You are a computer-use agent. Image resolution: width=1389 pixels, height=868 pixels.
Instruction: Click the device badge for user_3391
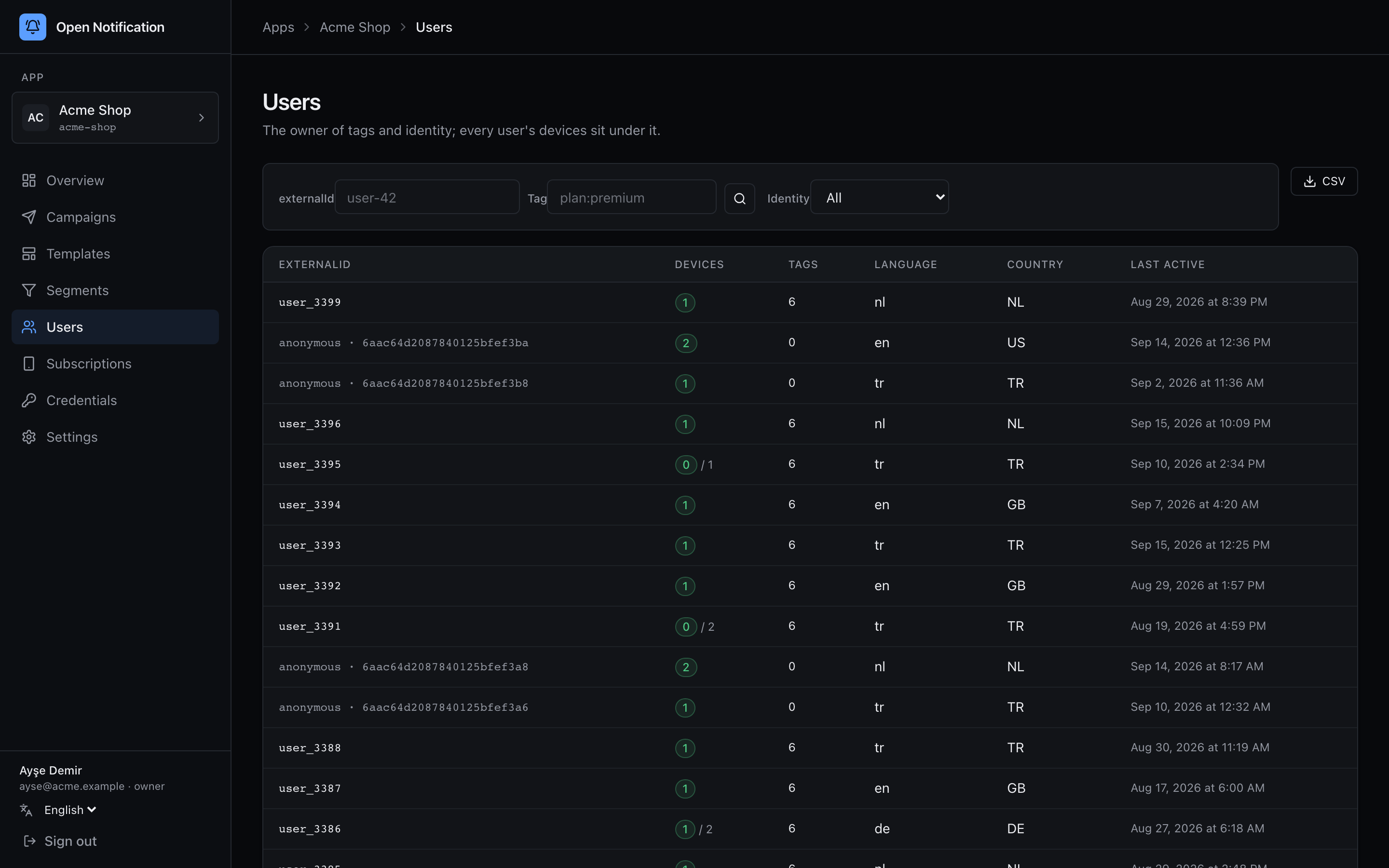point(686,626)
